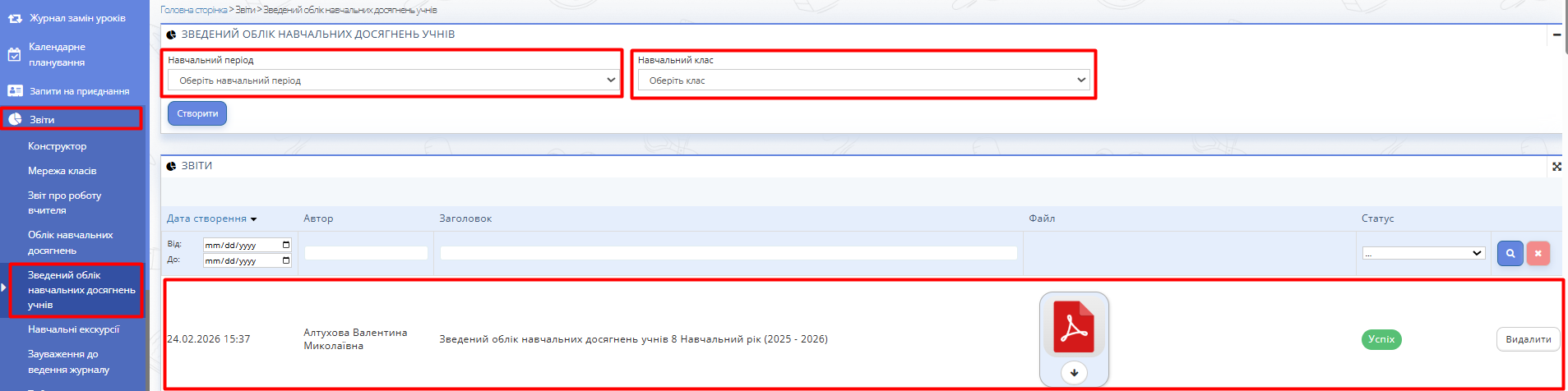Open calendar picker in До date field
The height and width of the screenshot is (391, 1568).
[x=286, y=260]
